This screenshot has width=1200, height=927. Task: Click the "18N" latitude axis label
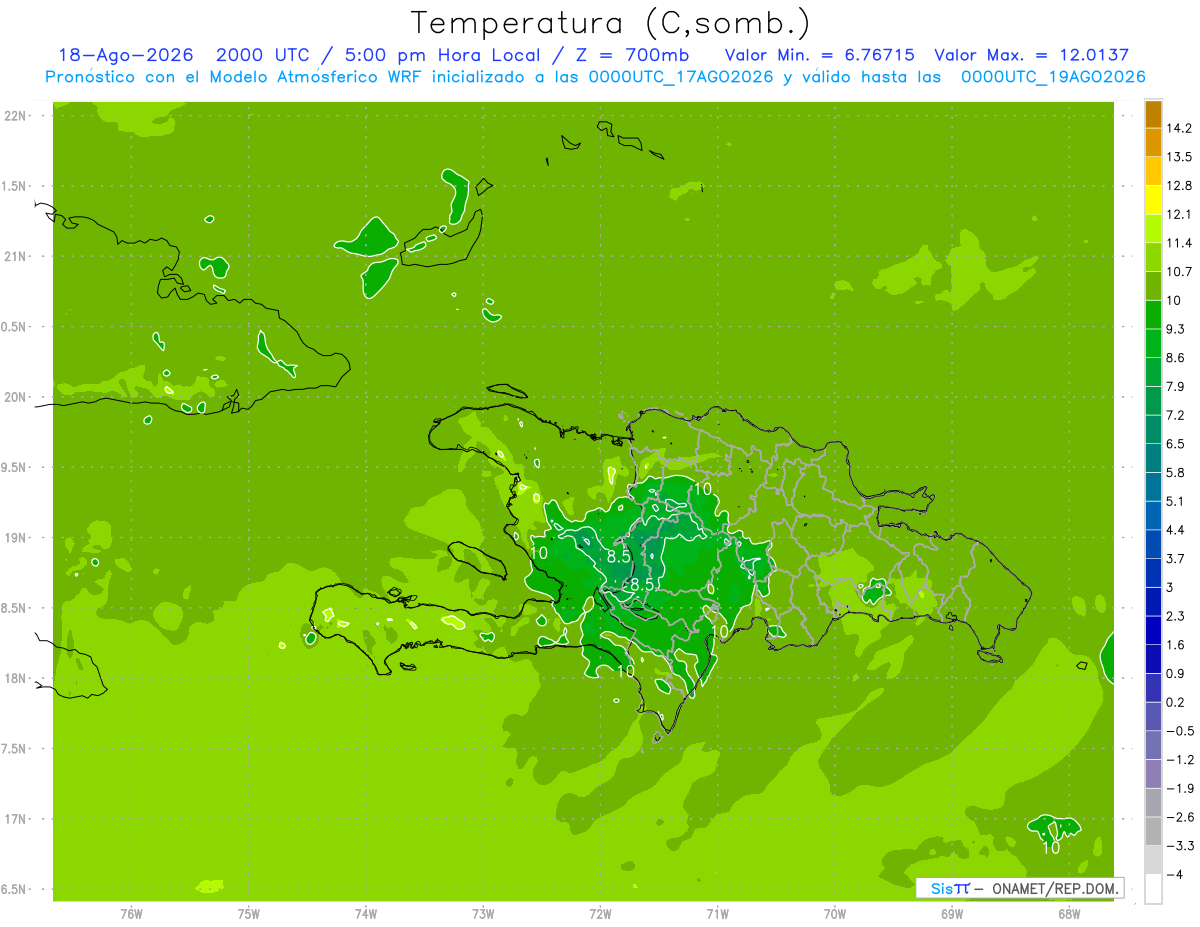point(15,678)
